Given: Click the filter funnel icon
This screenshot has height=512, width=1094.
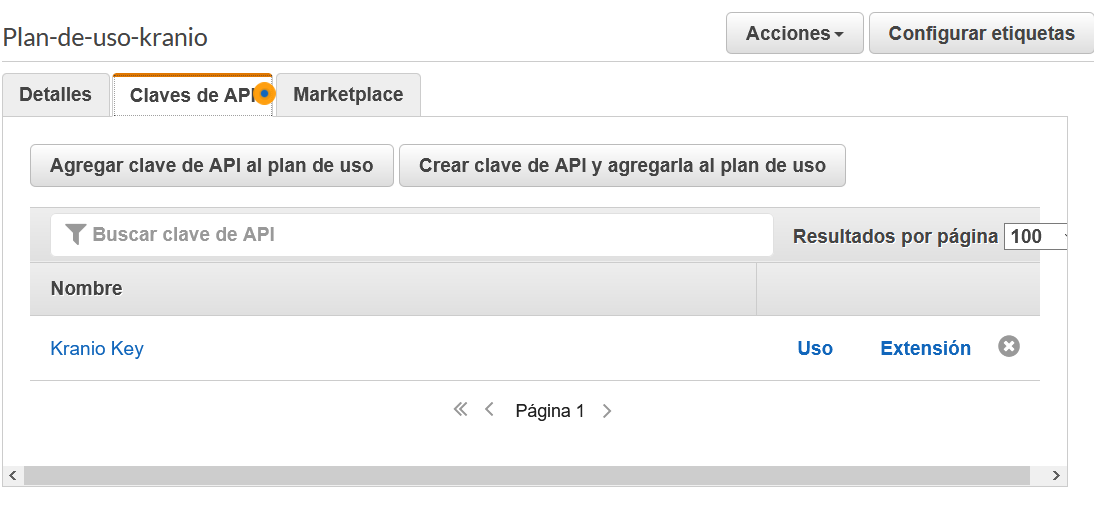Looking at the screenshot, I should [x=75, y=235].
